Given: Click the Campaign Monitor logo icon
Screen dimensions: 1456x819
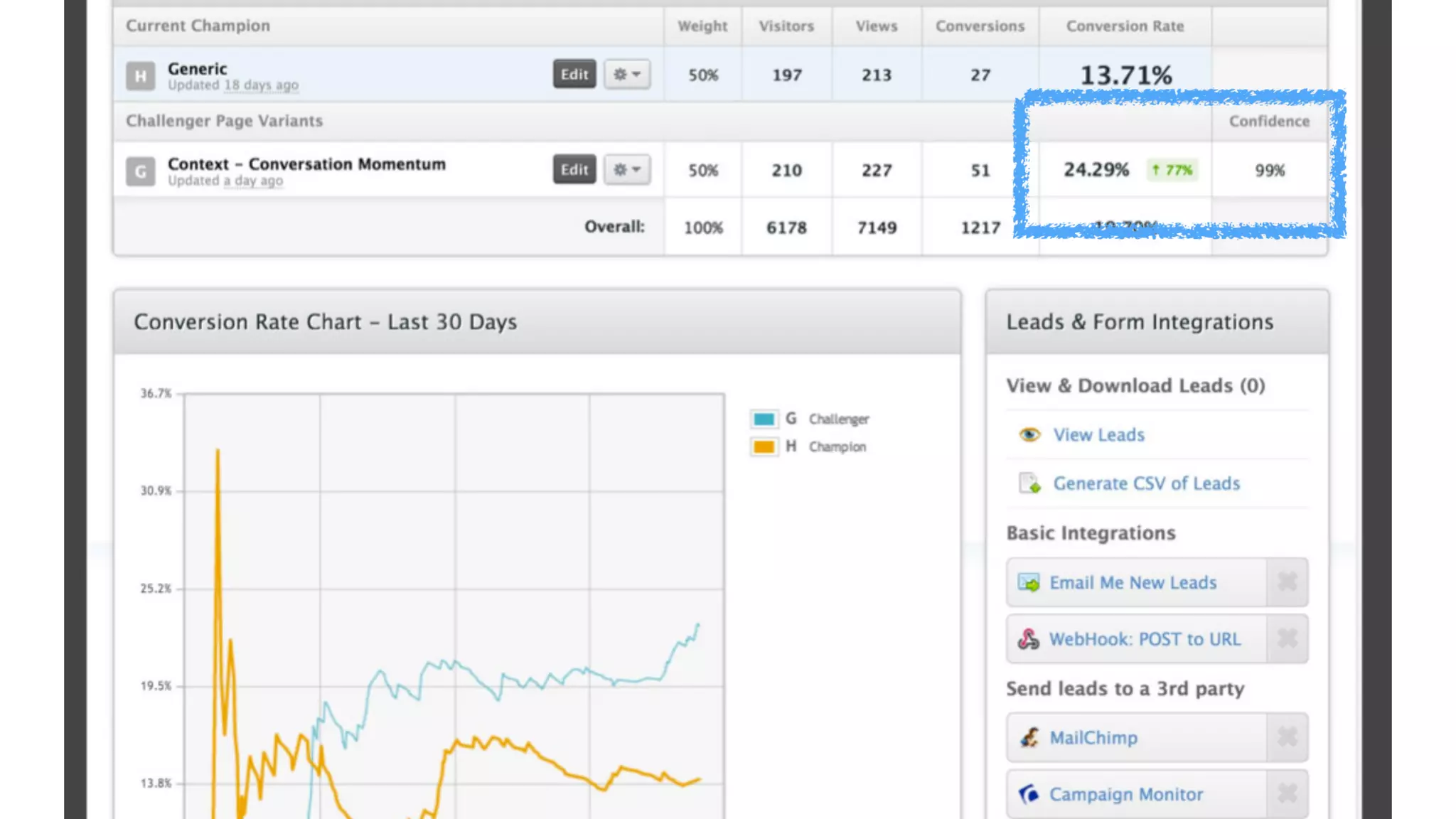Looking at the screenshot, I should [1029, 793].
